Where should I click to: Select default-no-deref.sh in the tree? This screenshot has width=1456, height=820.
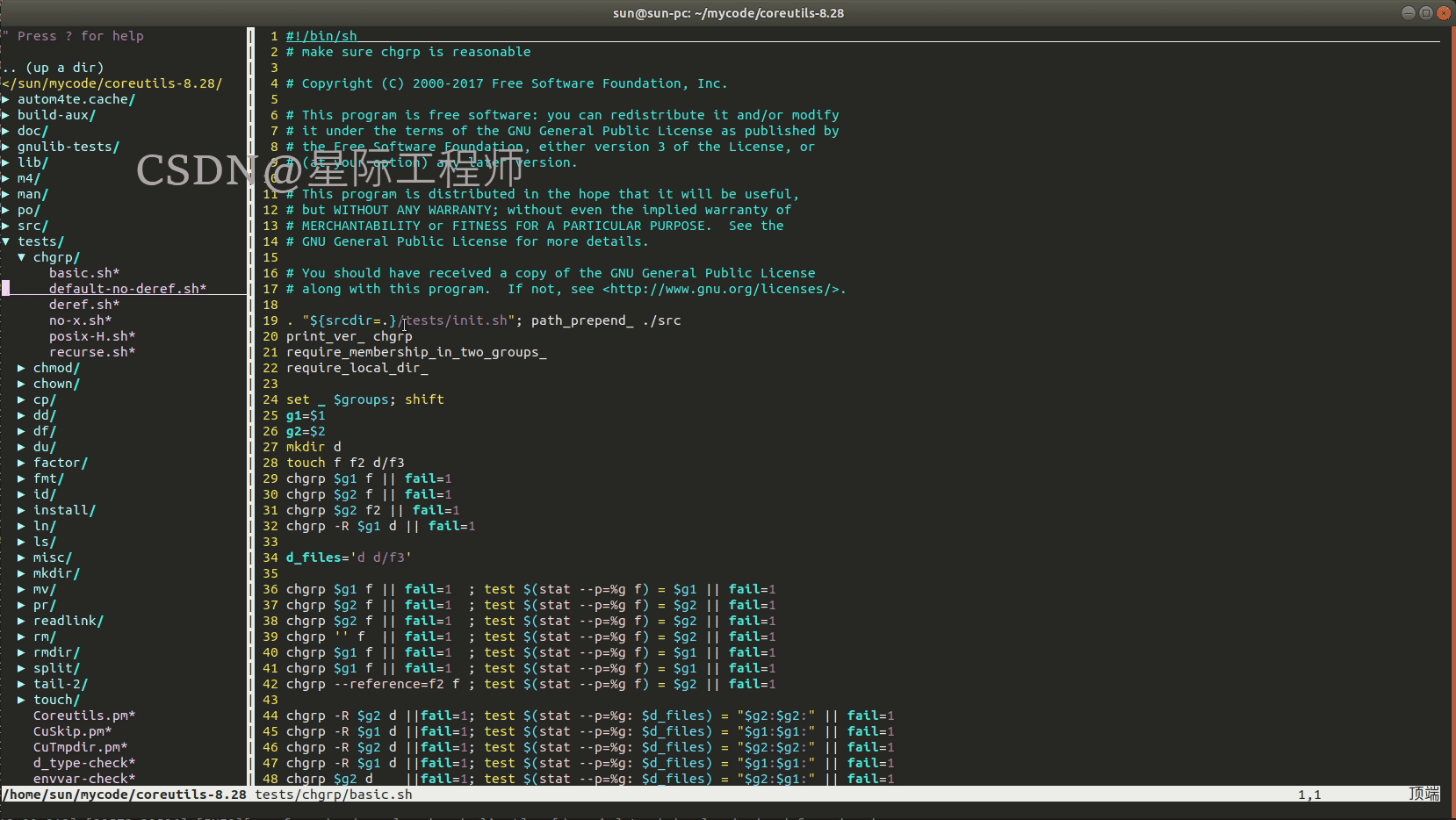(127, 289)
